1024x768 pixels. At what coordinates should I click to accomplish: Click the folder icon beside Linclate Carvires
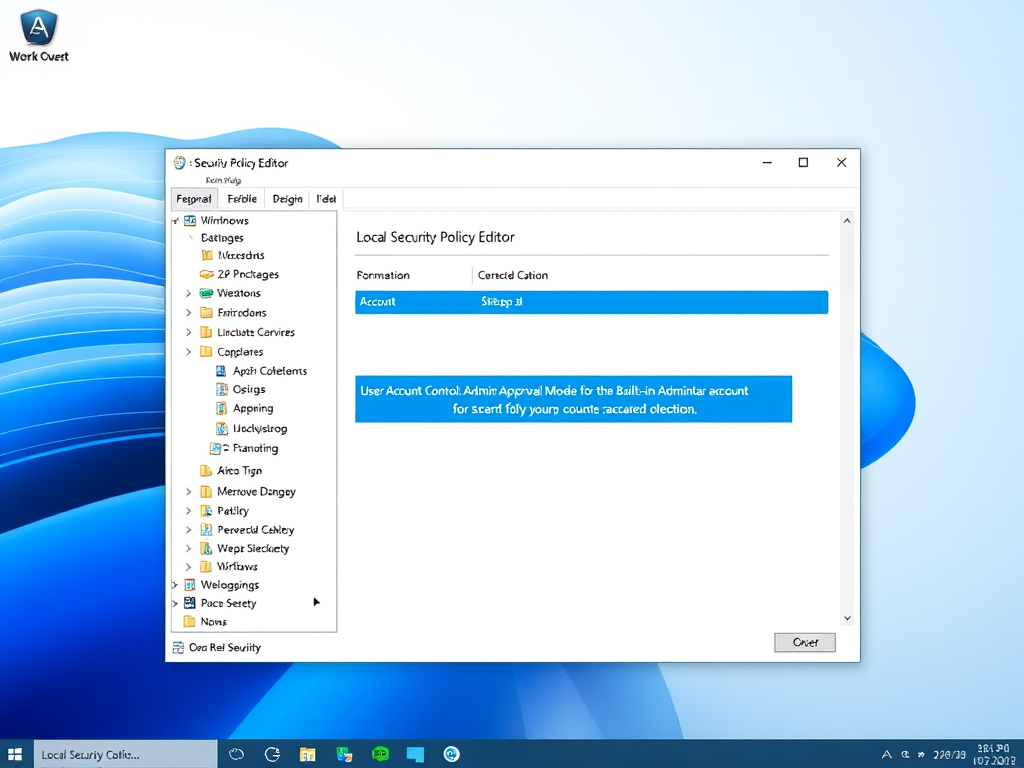click(206, 332)
